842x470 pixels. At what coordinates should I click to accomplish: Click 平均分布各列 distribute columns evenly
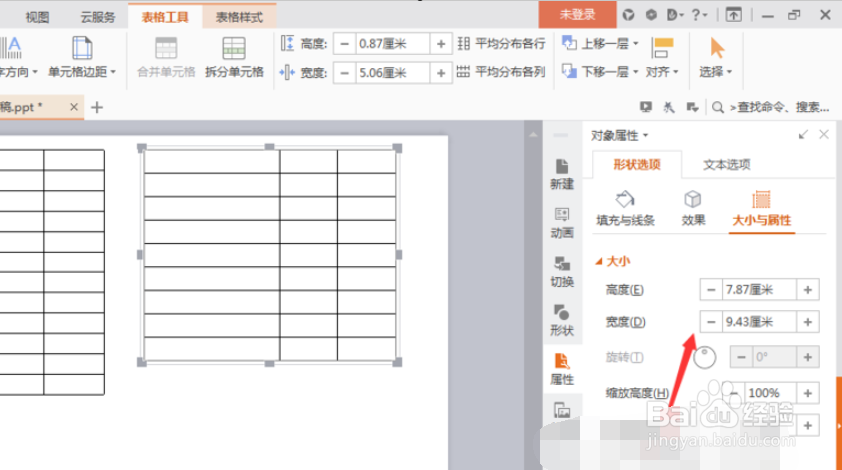502,71
